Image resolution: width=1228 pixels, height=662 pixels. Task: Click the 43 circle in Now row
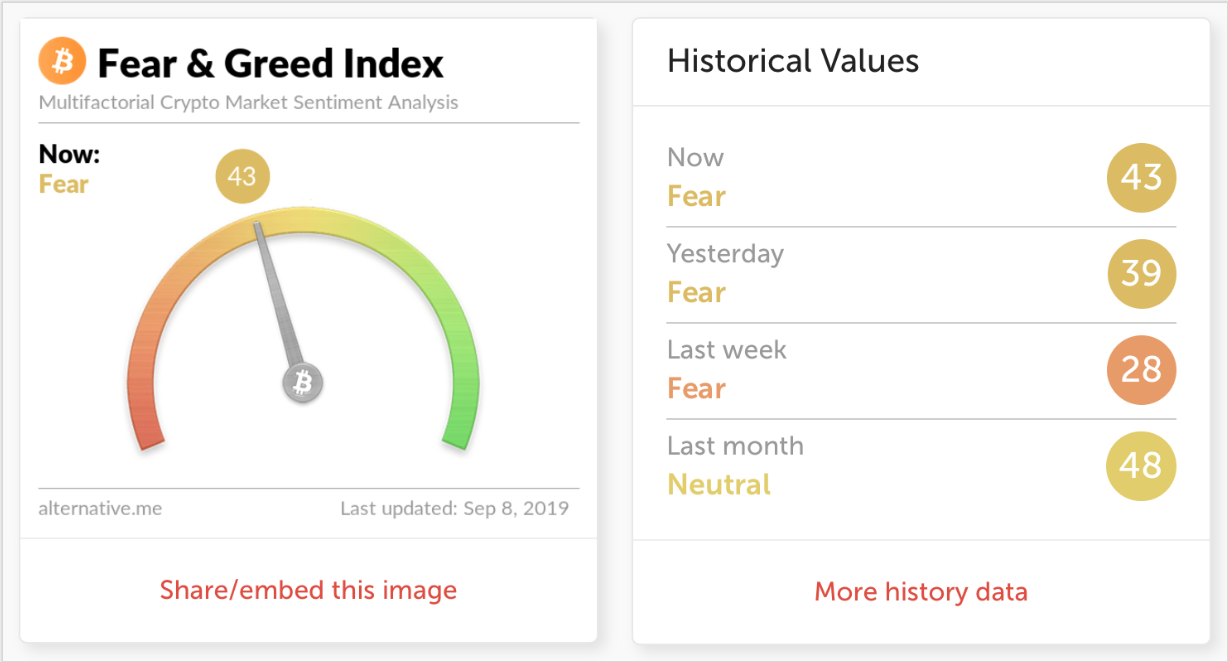1141,178
